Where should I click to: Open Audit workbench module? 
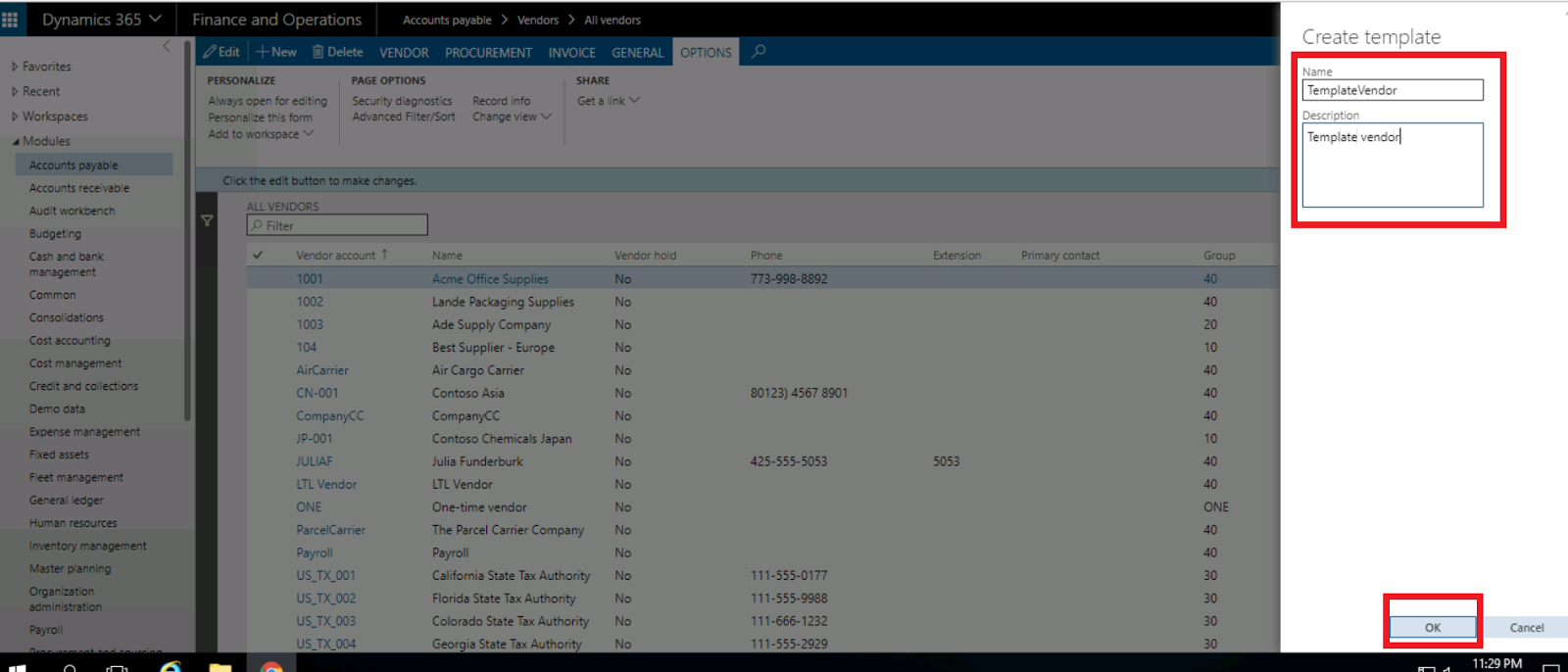coord(72,211)
